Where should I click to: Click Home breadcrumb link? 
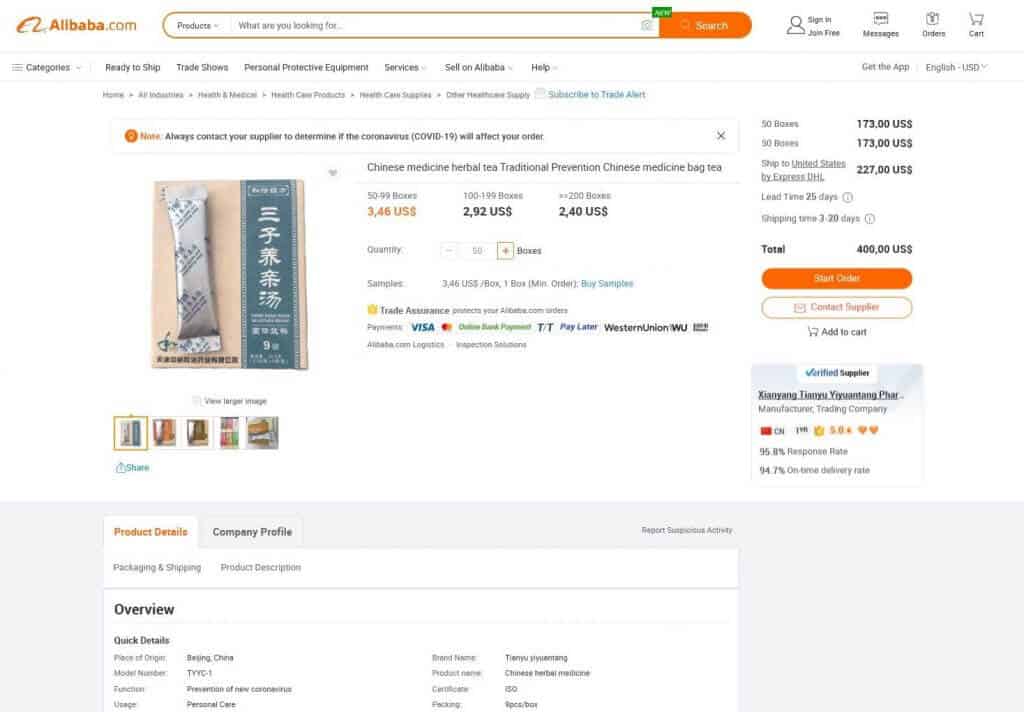(113, 95)
